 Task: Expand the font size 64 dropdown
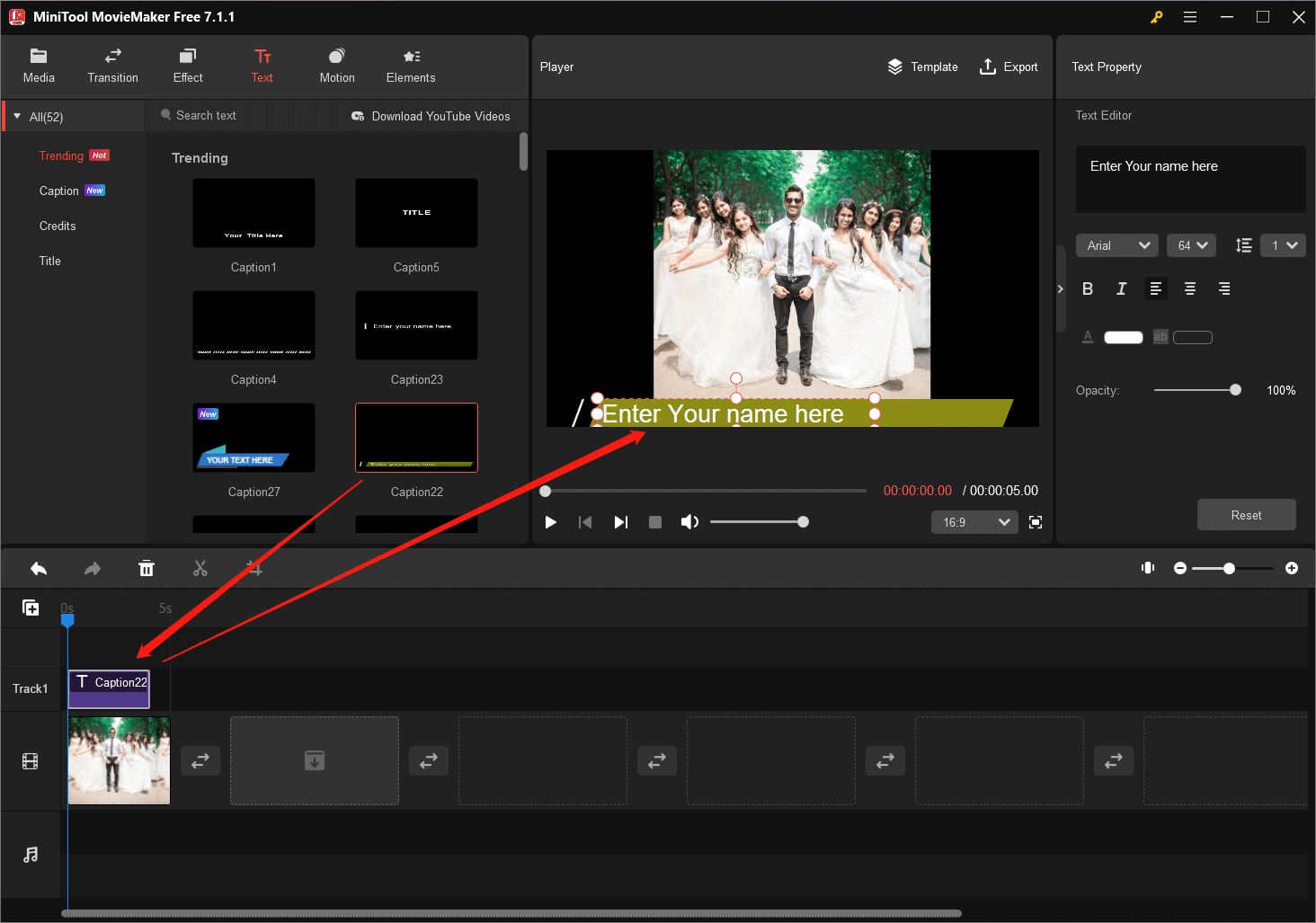1191,244
